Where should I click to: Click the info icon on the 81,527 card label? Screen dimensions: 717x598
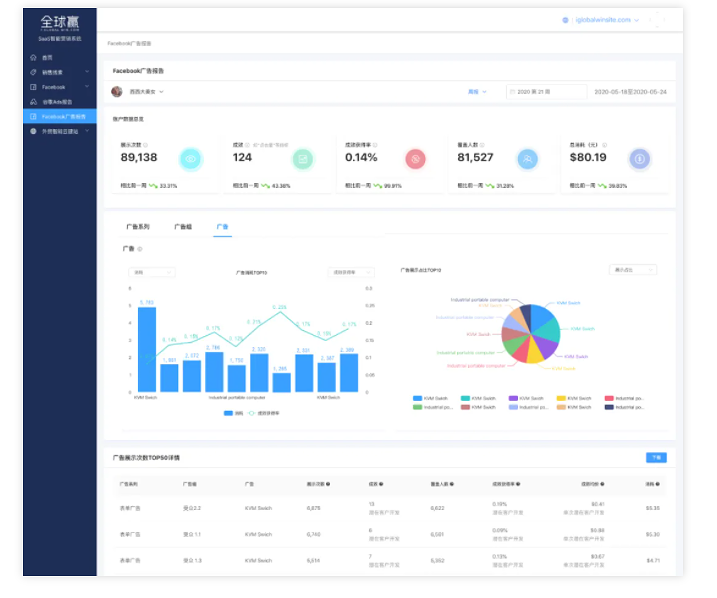tap(482, 145)
